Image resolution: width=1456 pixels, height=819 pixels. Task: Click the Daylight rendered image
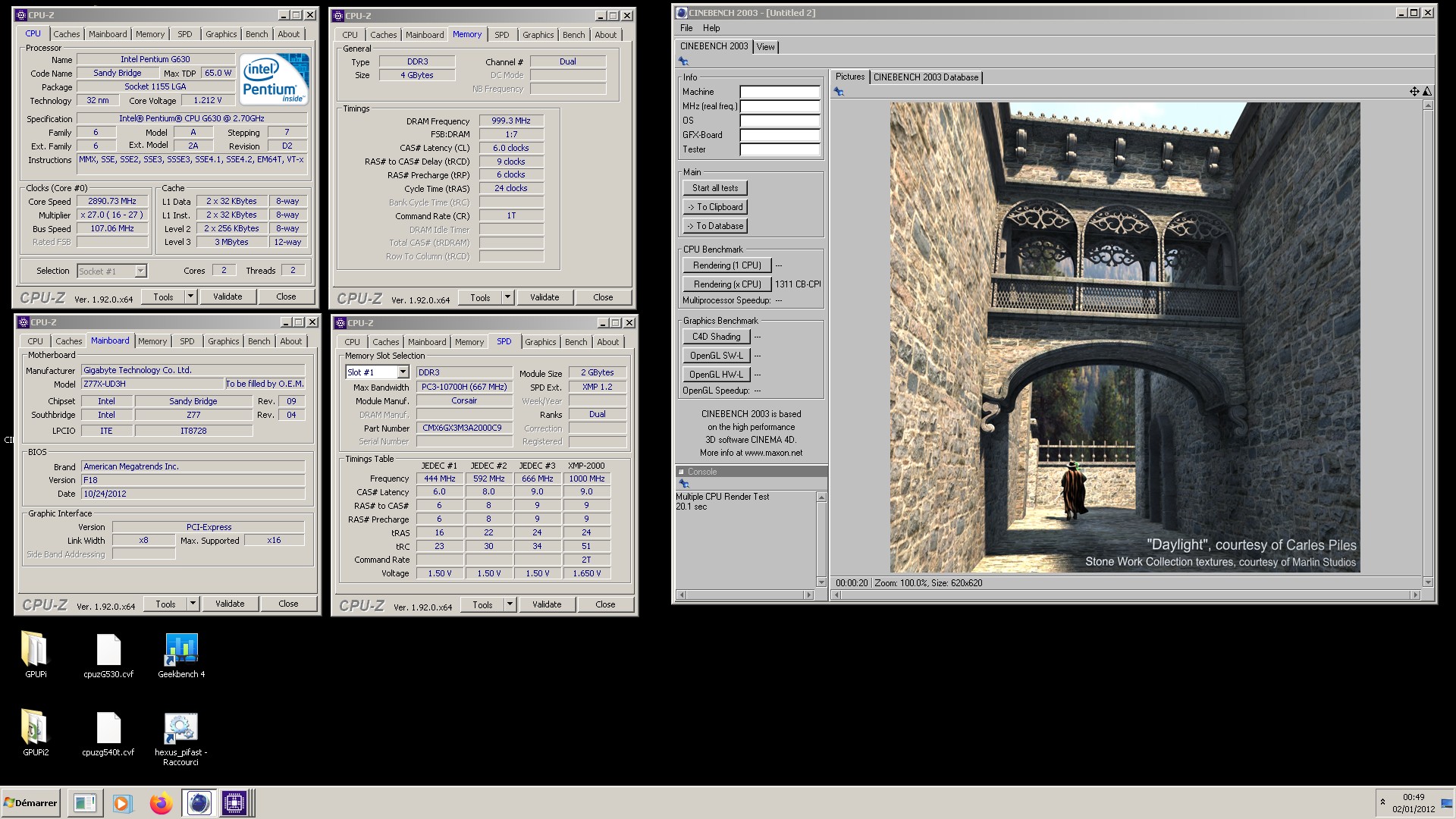point(1125,337)
